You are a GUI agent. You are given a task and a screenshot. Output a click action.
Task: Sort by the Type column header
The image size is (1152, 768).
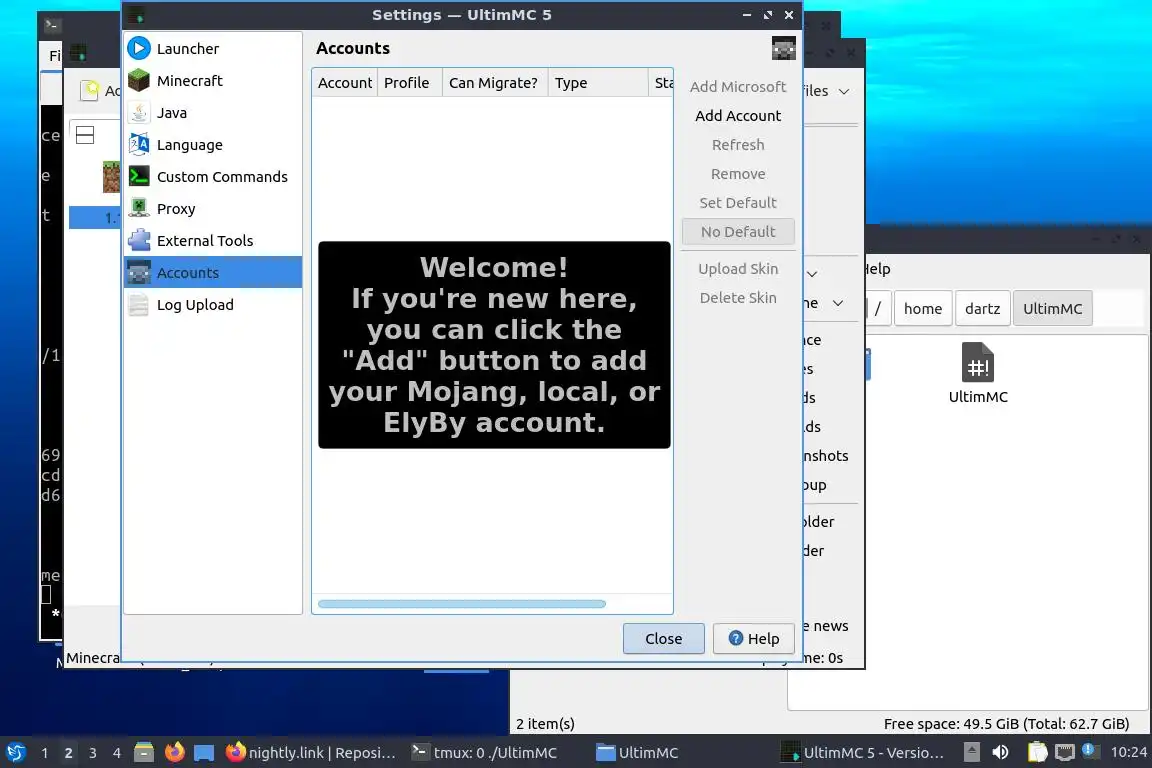[x=597, y=83]
